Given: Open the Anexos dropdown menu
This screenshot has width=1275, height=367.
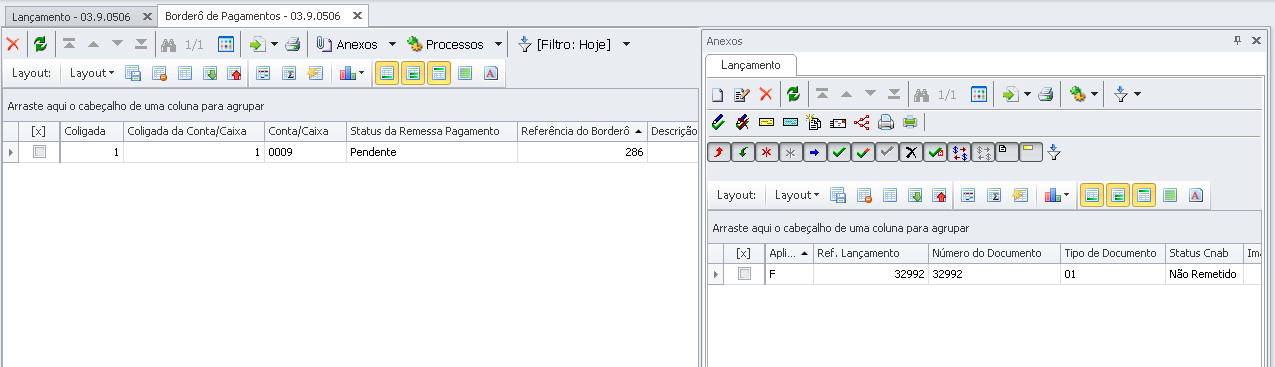Looking at the screenshot, I should [392, 44].
